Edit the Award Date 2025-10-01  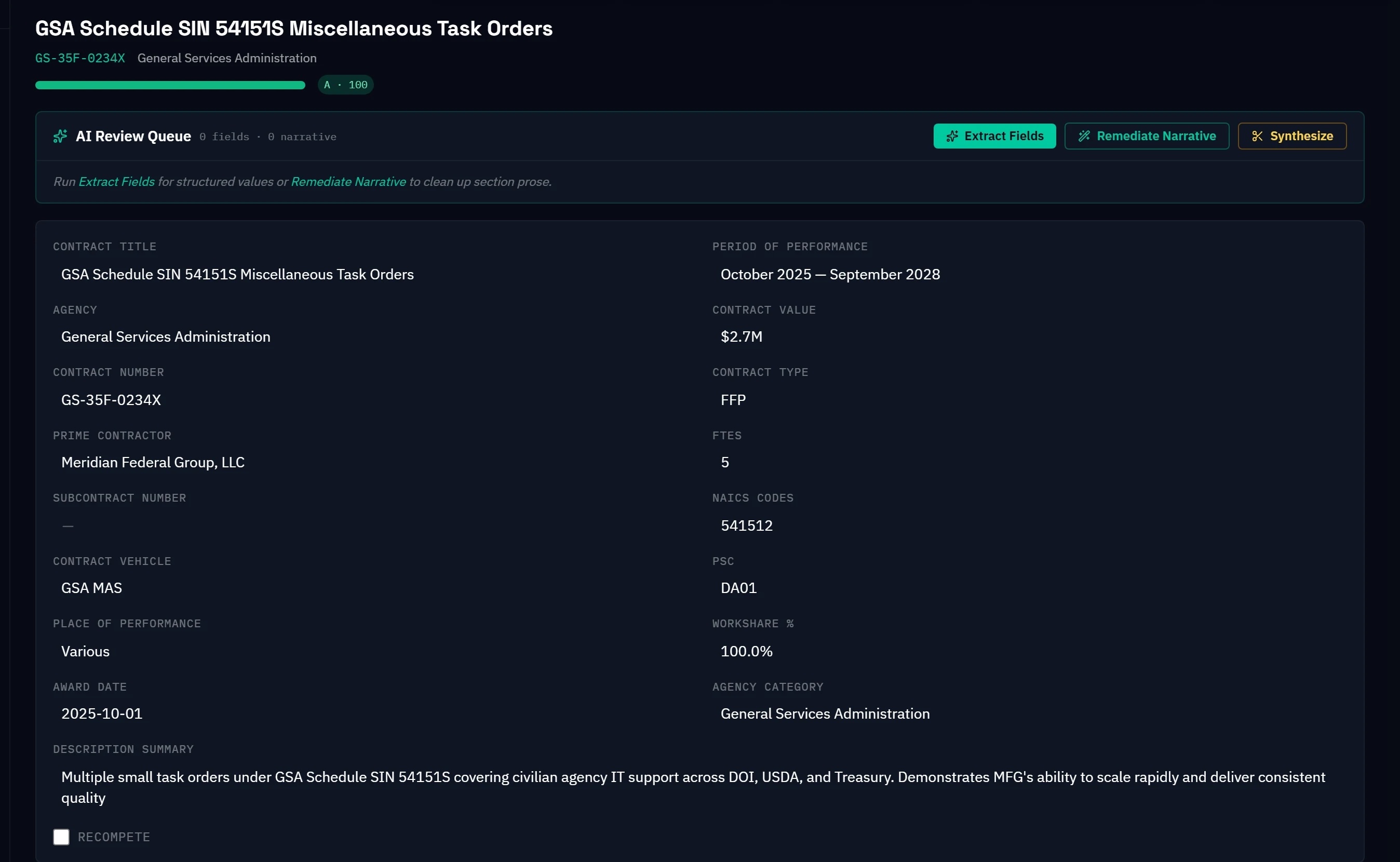tap(102, 714)
